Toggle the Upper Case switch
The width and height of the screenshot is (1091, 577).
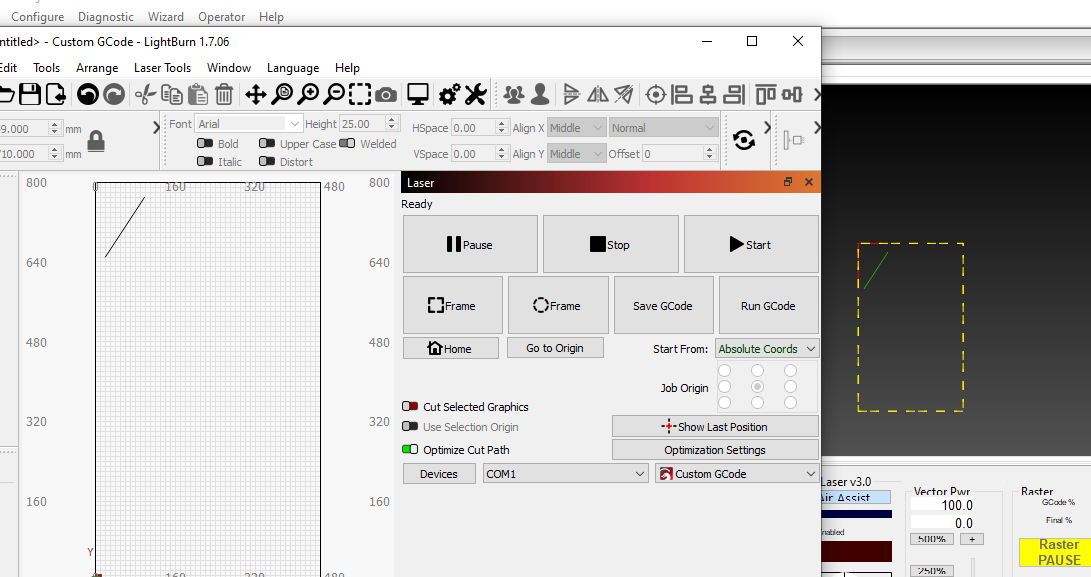266,143
